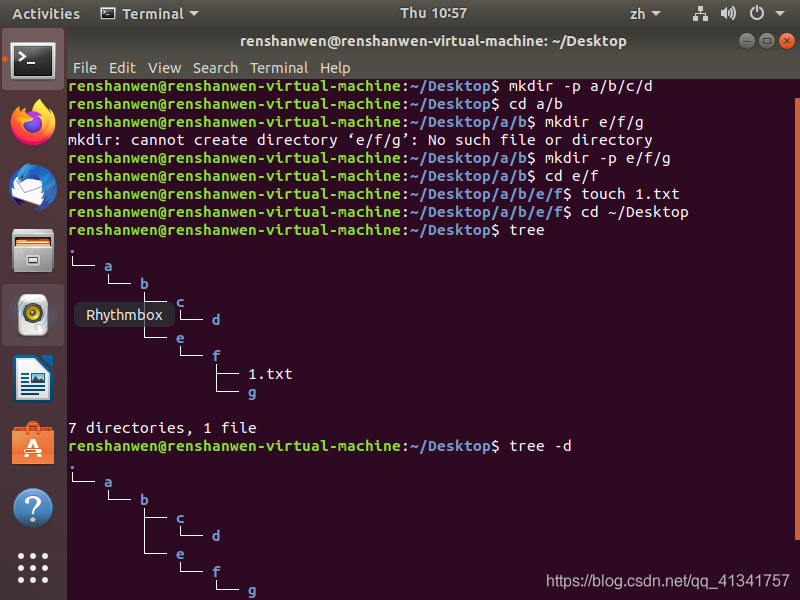Open the File menu
Image resolution: width=800 pixels, height=600 pixels.
click(x=85, y=68)
